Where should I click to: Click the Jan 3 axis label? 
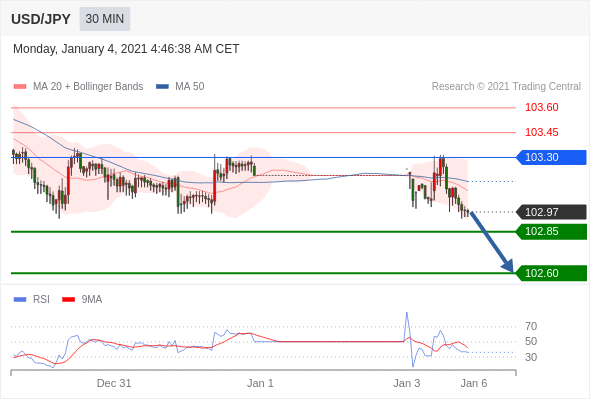pos(407,383)
